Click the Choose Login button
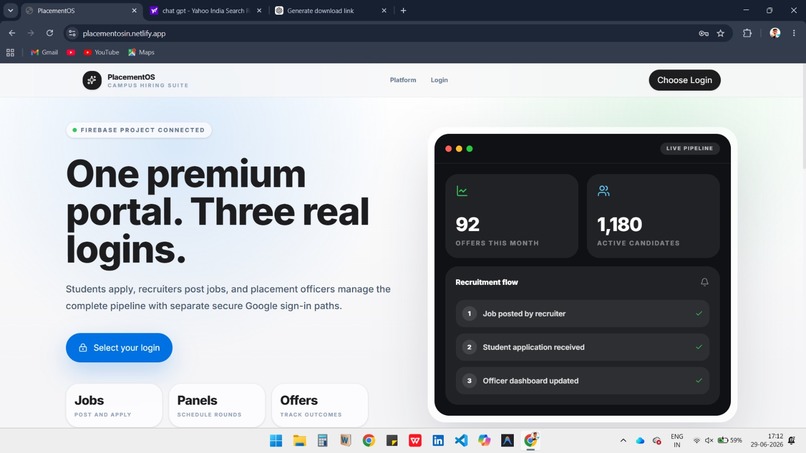The image size is (806, 453). coord(684,80)
